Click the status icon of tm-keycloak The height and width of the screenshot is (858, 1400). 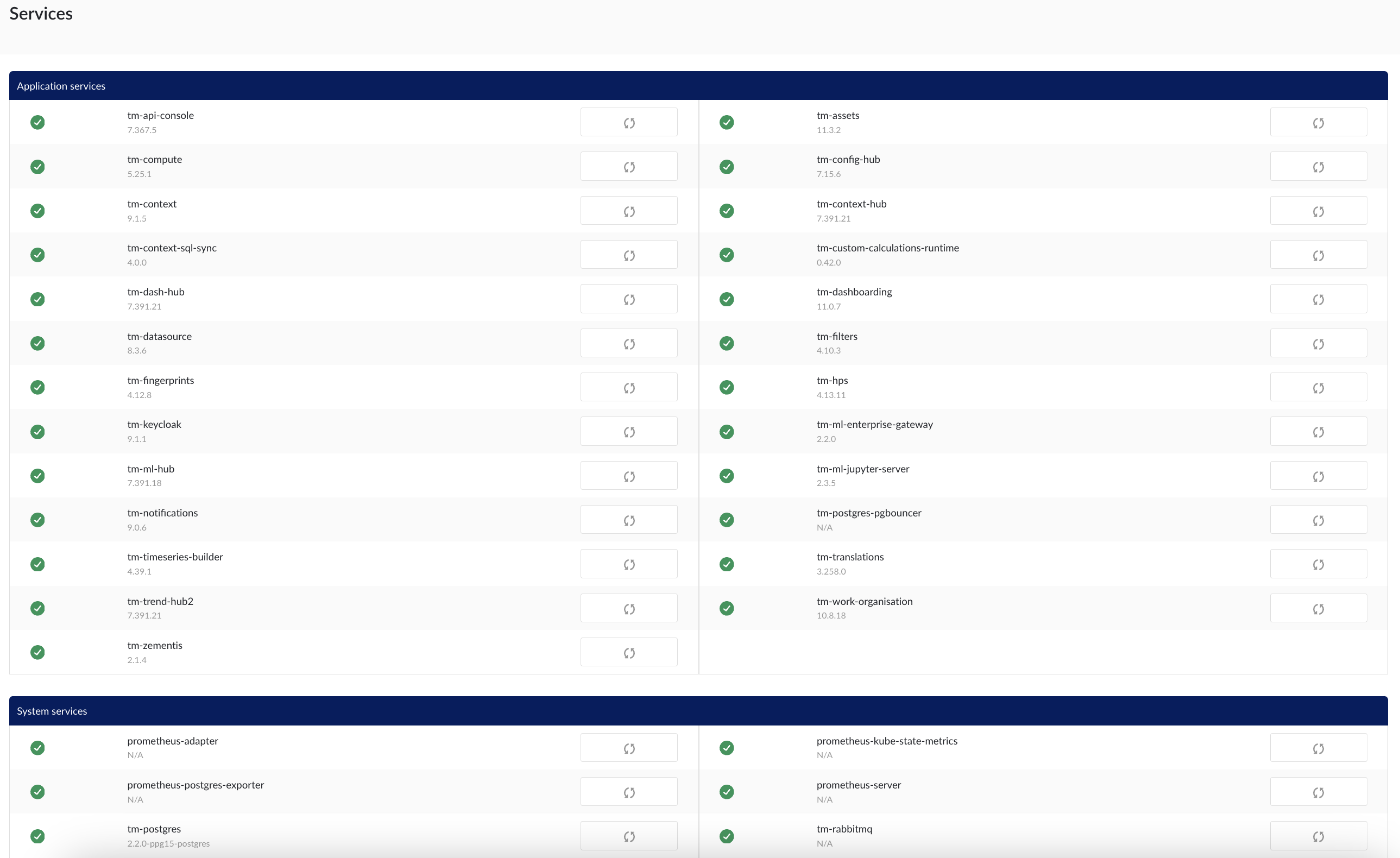pos(37,431)
